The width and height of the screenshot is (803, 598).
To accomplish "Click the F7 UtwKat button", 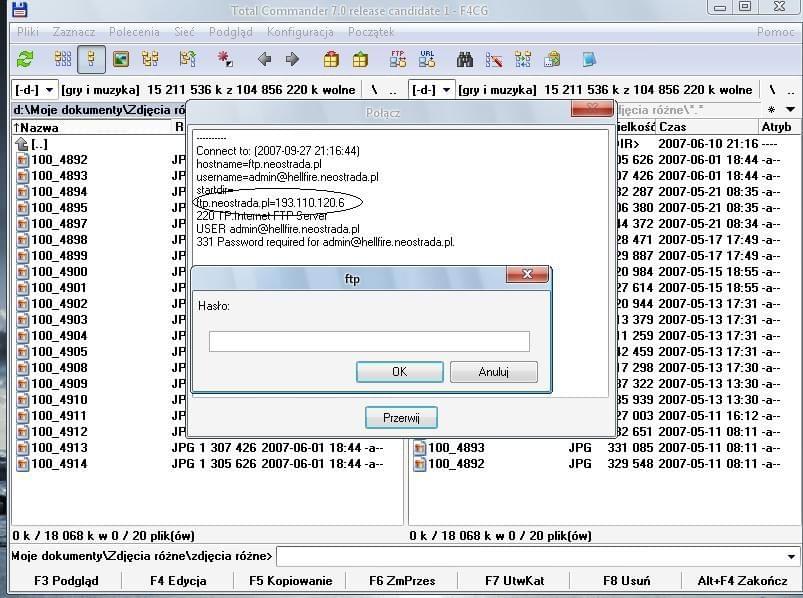I will (514, 581).
